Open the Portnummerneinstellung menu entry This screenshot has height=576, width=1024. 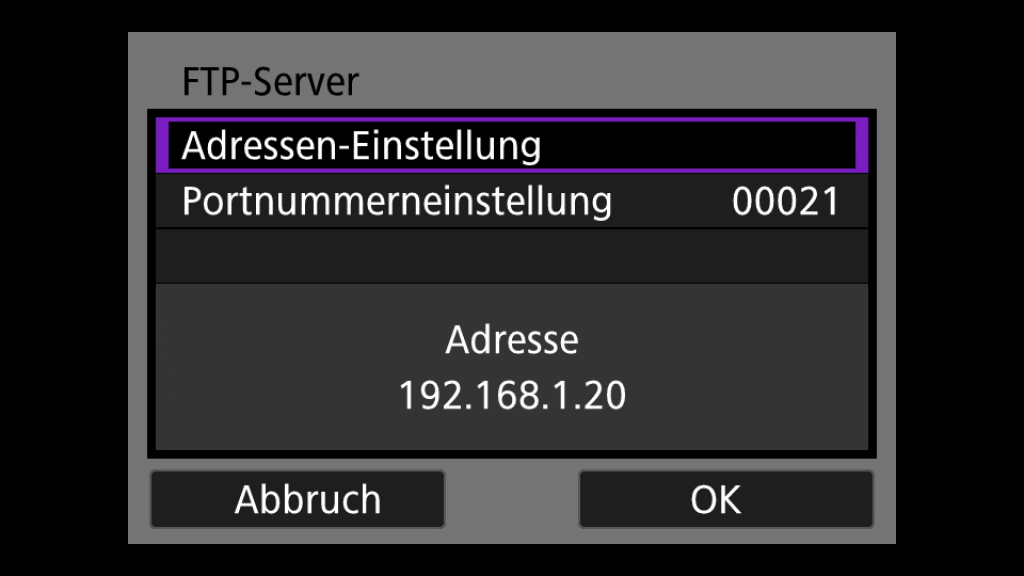(512, 201)
